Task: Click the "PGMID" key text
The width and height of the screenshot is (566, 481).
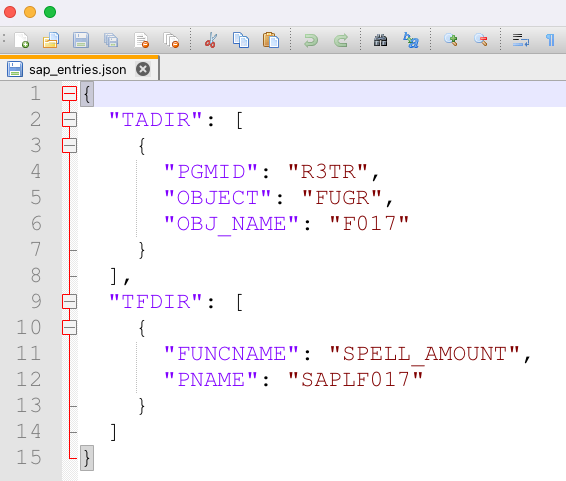Action: [210, 171]
